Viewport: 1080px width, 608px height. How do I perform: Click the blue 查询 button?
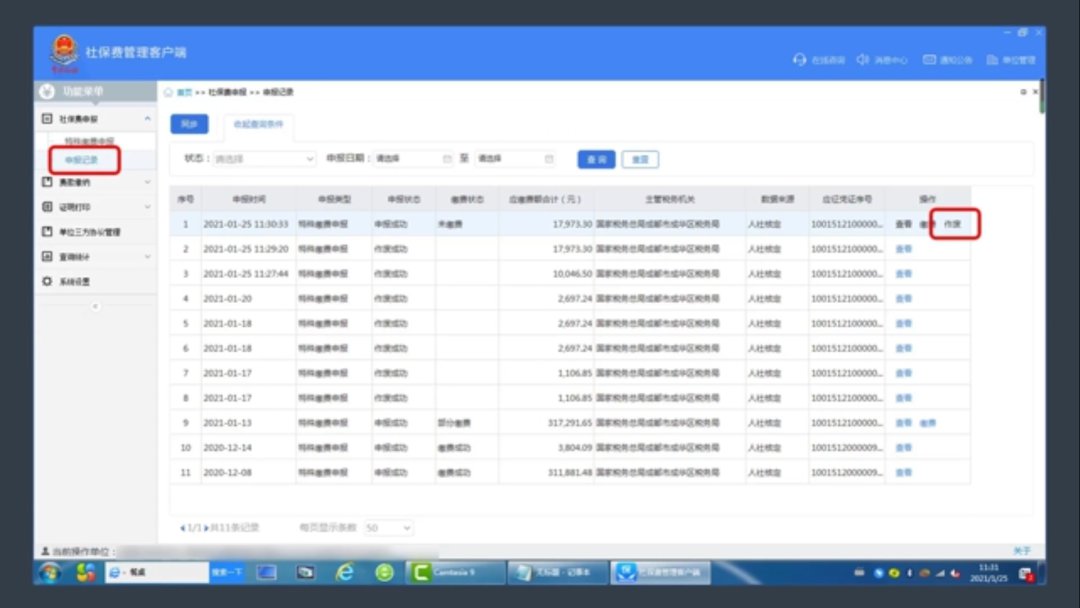point(596,159)
